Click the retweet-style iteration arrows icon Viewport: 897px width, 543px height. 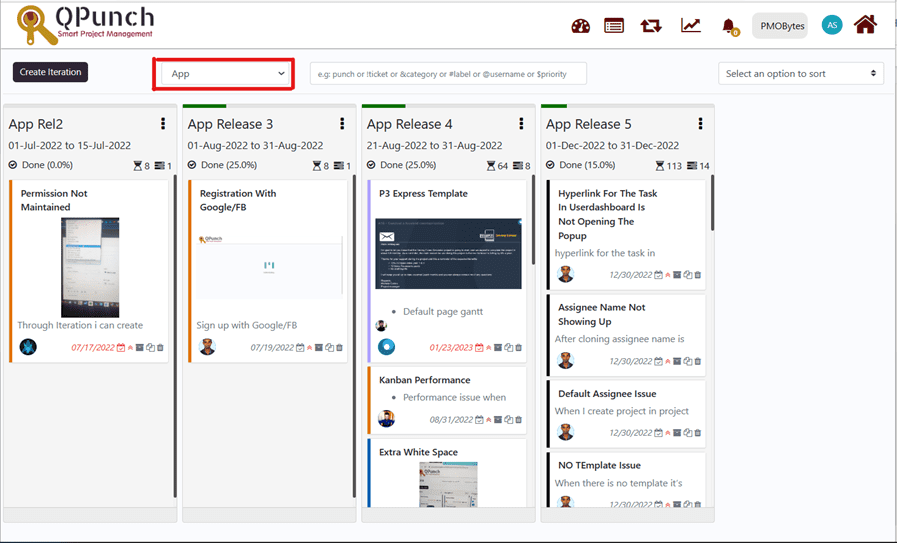click(x=651, y=26)
